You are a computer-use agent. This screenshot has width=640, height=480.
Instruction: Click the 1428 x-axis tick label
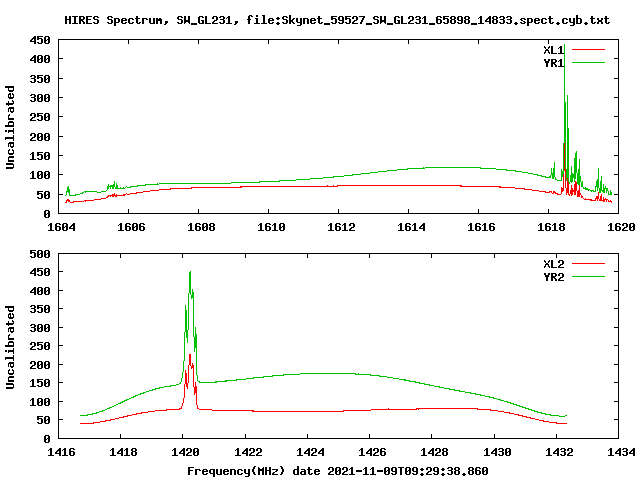coord(434,452)
